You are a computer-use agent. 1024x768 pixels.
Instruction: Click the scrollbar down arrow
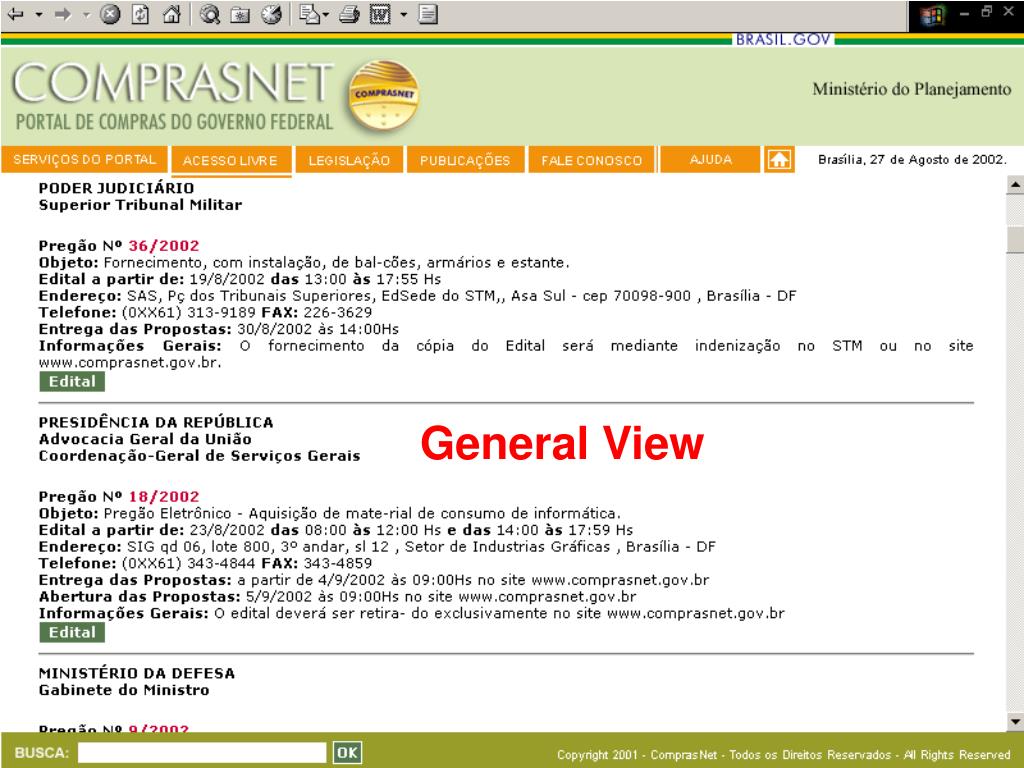tap(1014, 722)
